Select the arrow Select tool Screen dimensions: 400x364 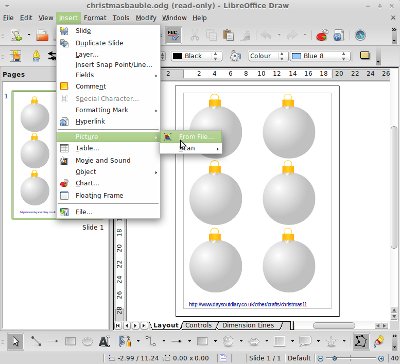15,341
